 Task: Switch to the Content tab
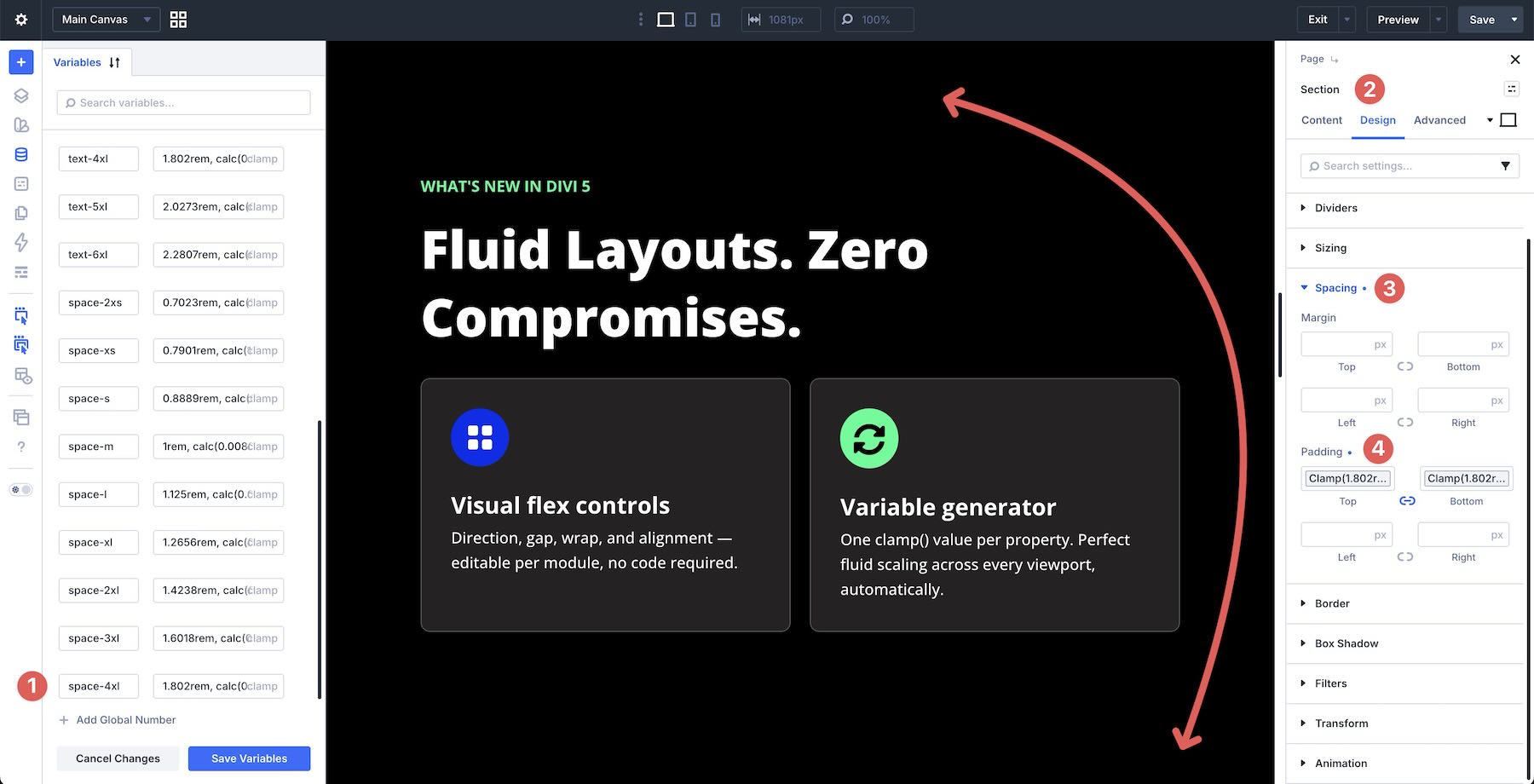tap(1321, 120)
